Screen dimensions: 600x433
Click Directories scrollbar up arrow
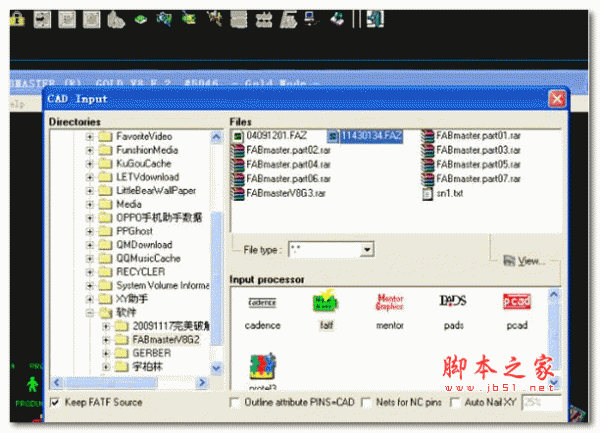217,137
